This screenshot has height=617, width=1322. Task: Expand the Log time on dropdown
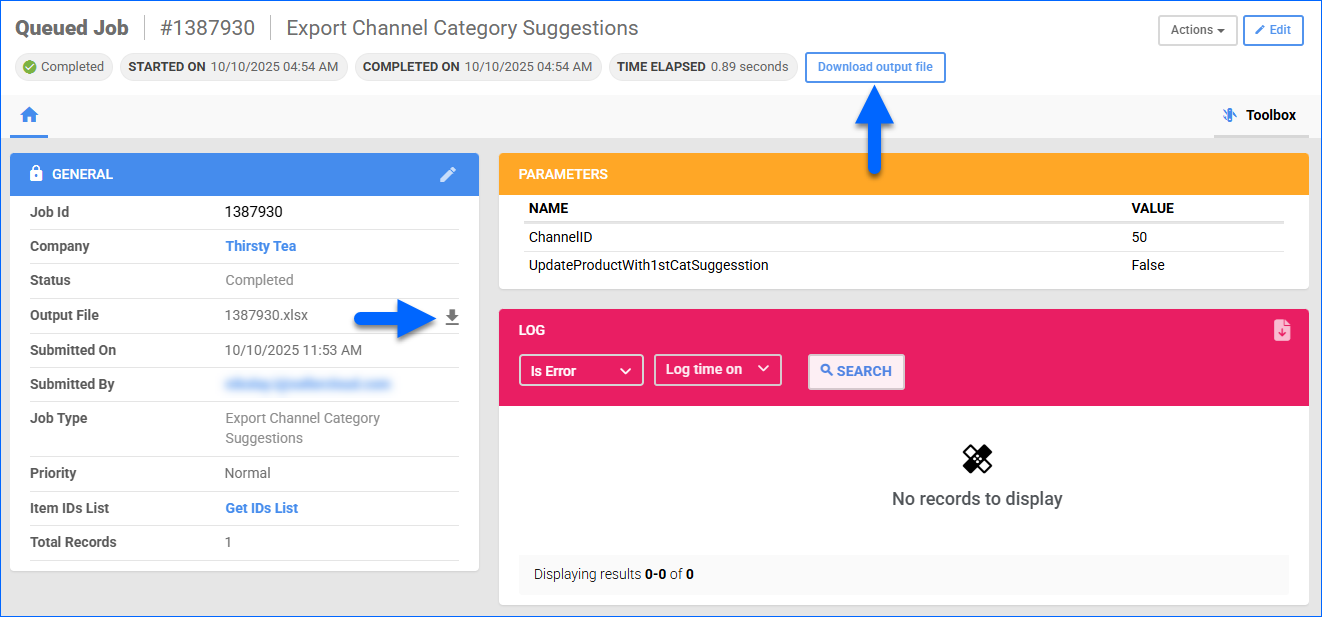(x=717, y=370)
